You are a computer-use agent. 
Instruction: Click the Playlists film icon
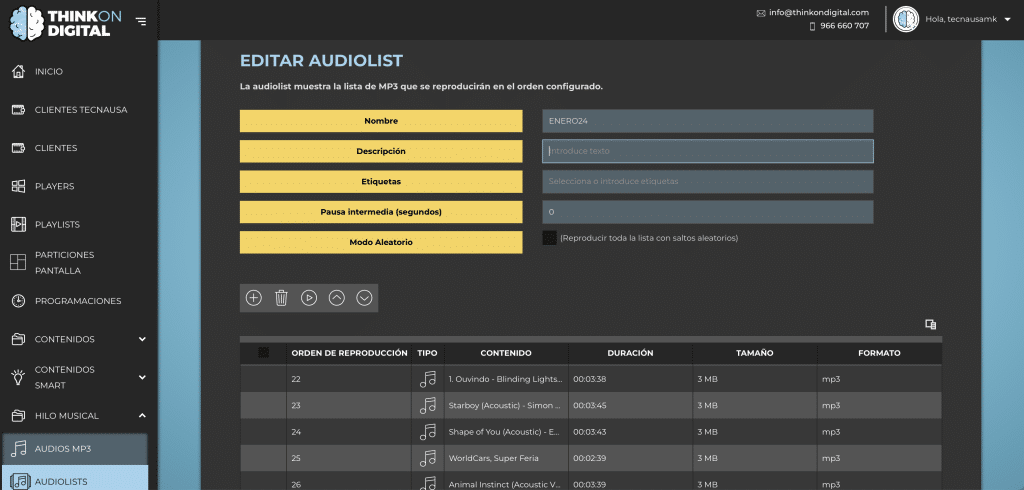[18, 224]
